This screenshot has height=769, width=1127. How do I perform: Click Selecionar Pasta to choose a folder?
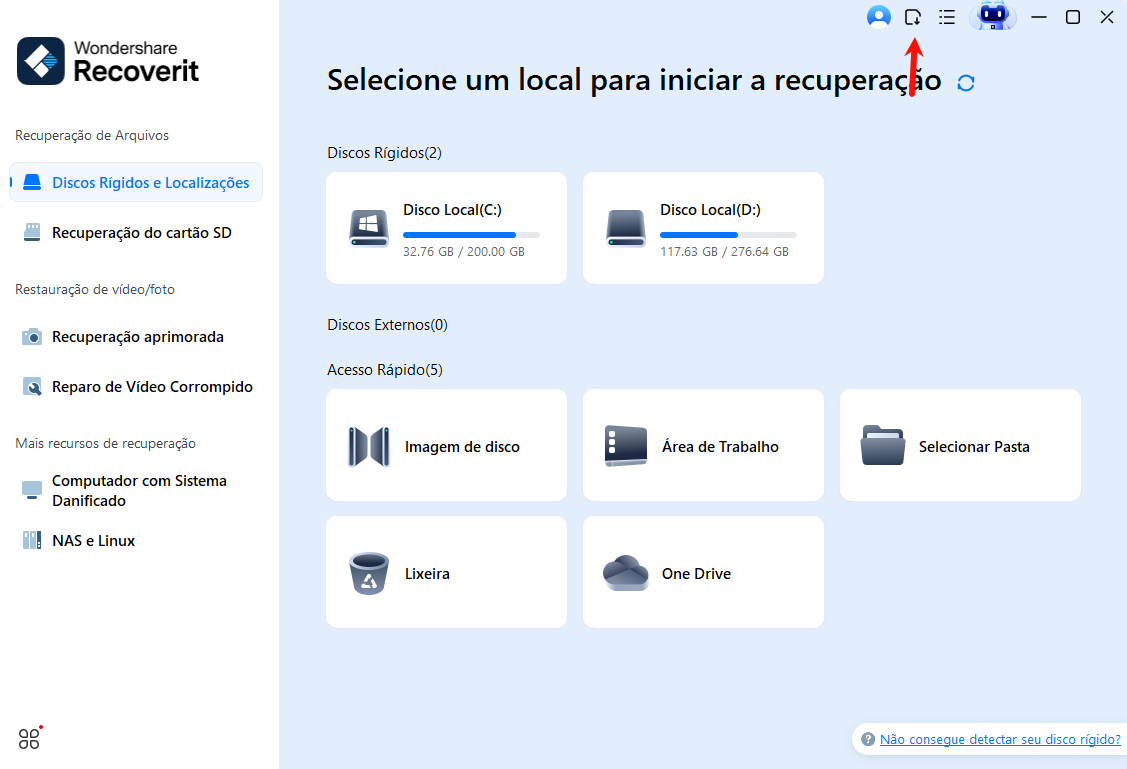pos(960,446)
